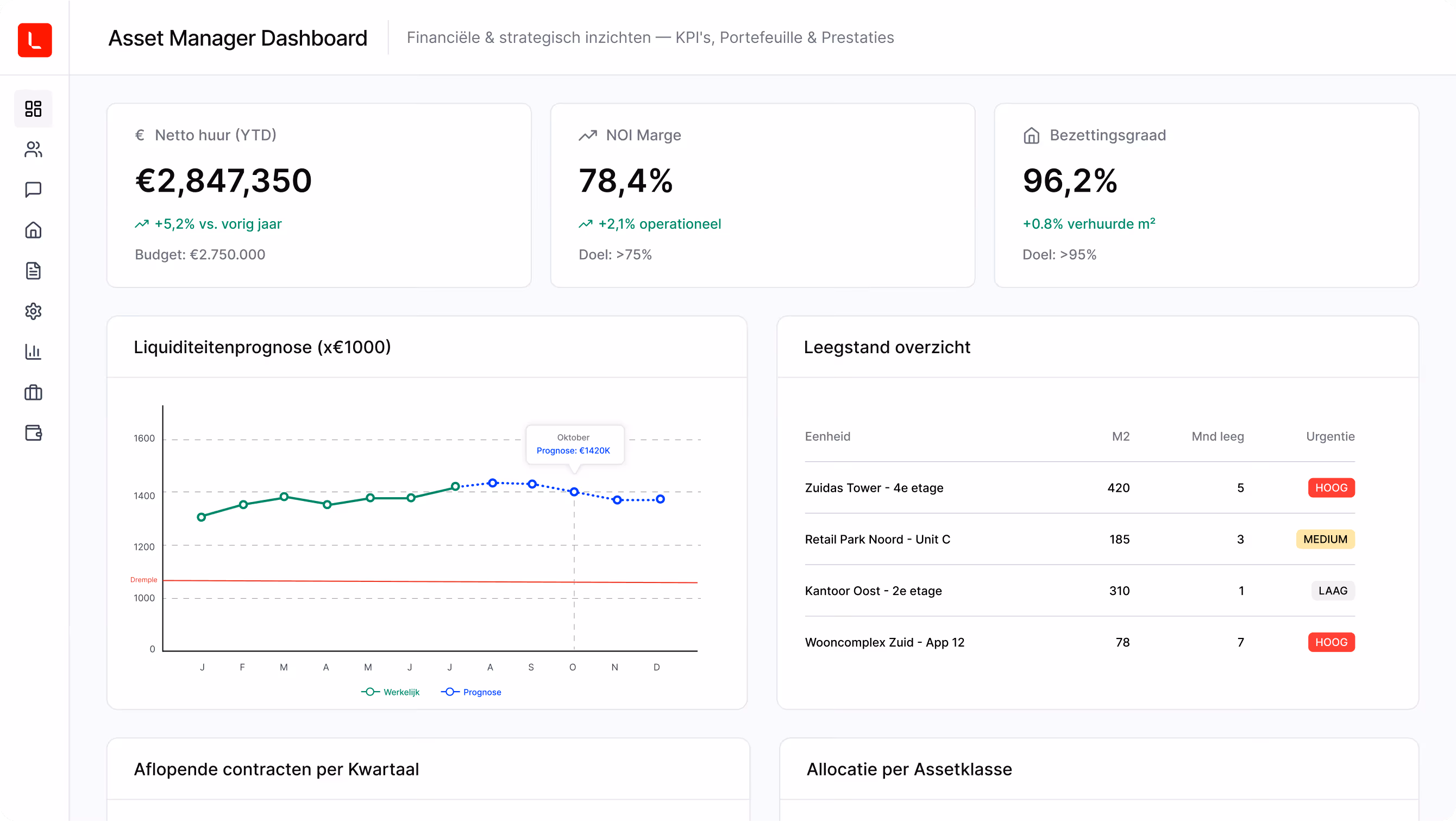Click the euro icon on Netto huur card
Screen dimensions: 1456x821
pyautogui.click(x=140, y=135)
